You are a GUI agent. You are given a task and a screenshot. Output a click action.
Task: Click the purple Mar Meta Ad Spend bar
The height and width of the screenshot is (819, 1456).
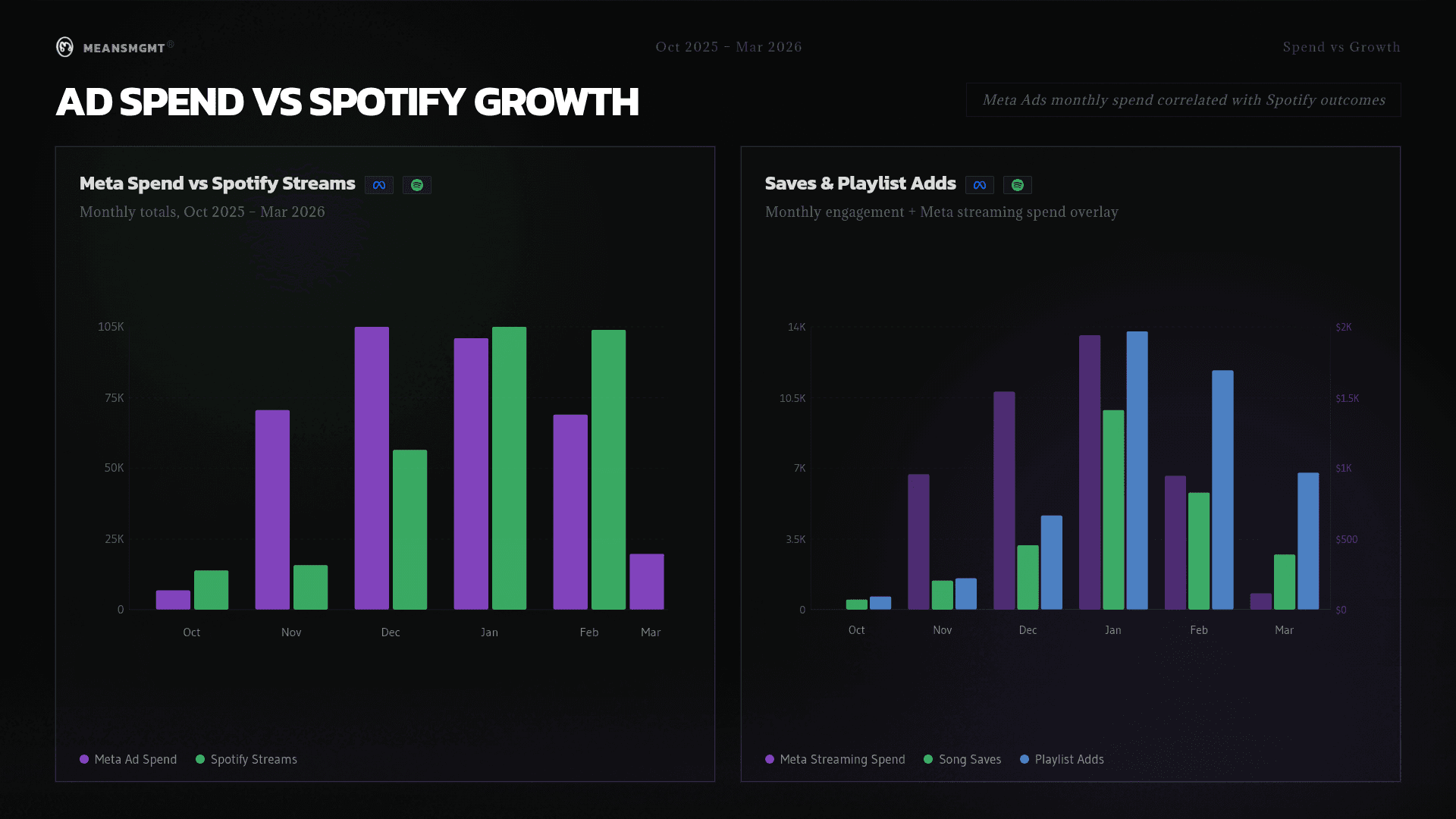(647, 582)
